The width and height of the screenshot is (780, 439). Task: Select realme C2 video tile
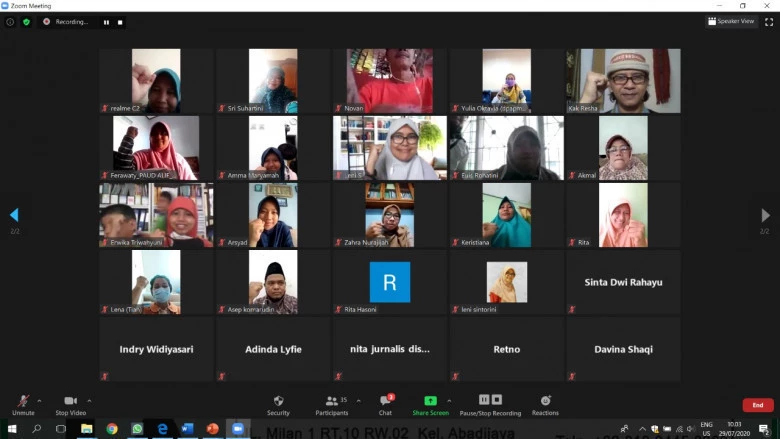click(x=156, y=81)
